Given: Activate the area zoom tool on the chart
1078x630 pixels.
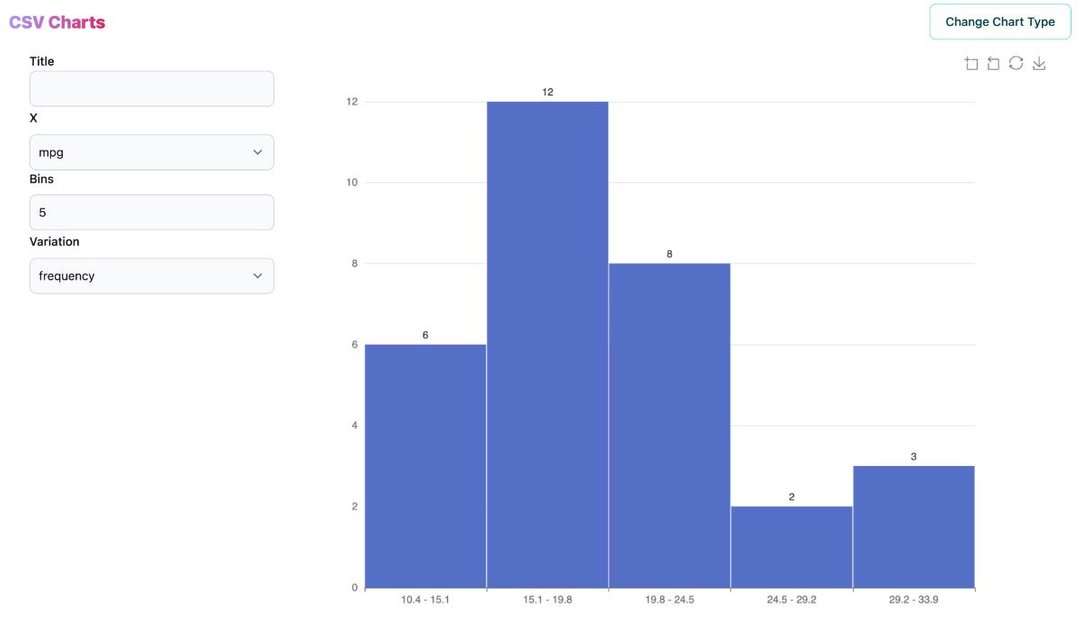Looking at the screenshot, I should pos(970,62).
